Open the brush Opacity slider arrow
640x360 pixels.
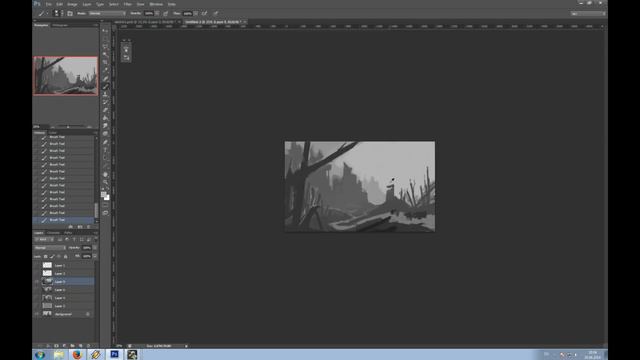(157, 13)
